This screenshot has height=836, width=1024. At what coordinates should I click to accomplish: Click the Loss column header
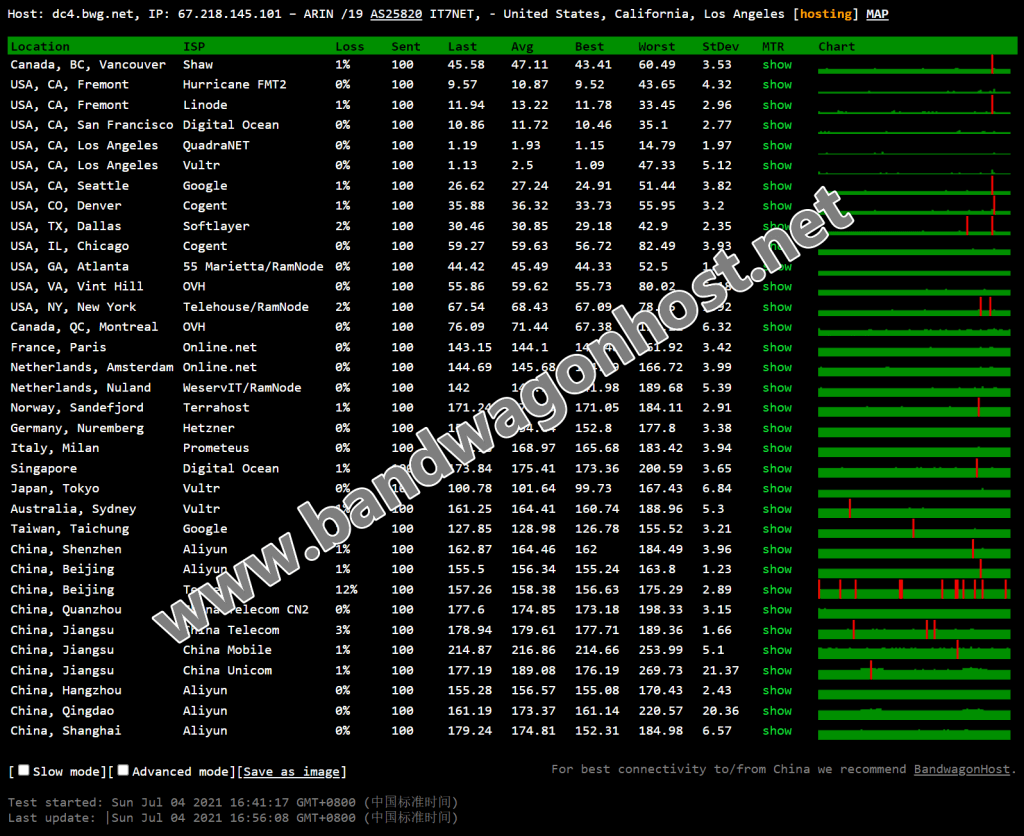coord(350,46)
